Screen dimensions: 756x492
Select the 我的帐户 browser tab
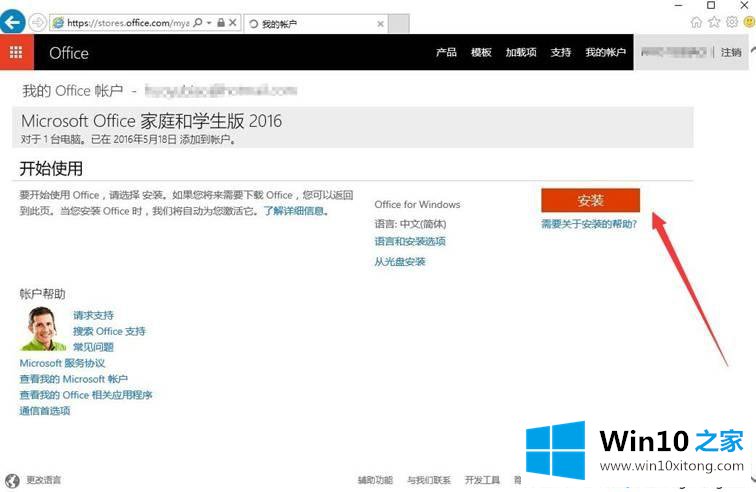[316, 24]
